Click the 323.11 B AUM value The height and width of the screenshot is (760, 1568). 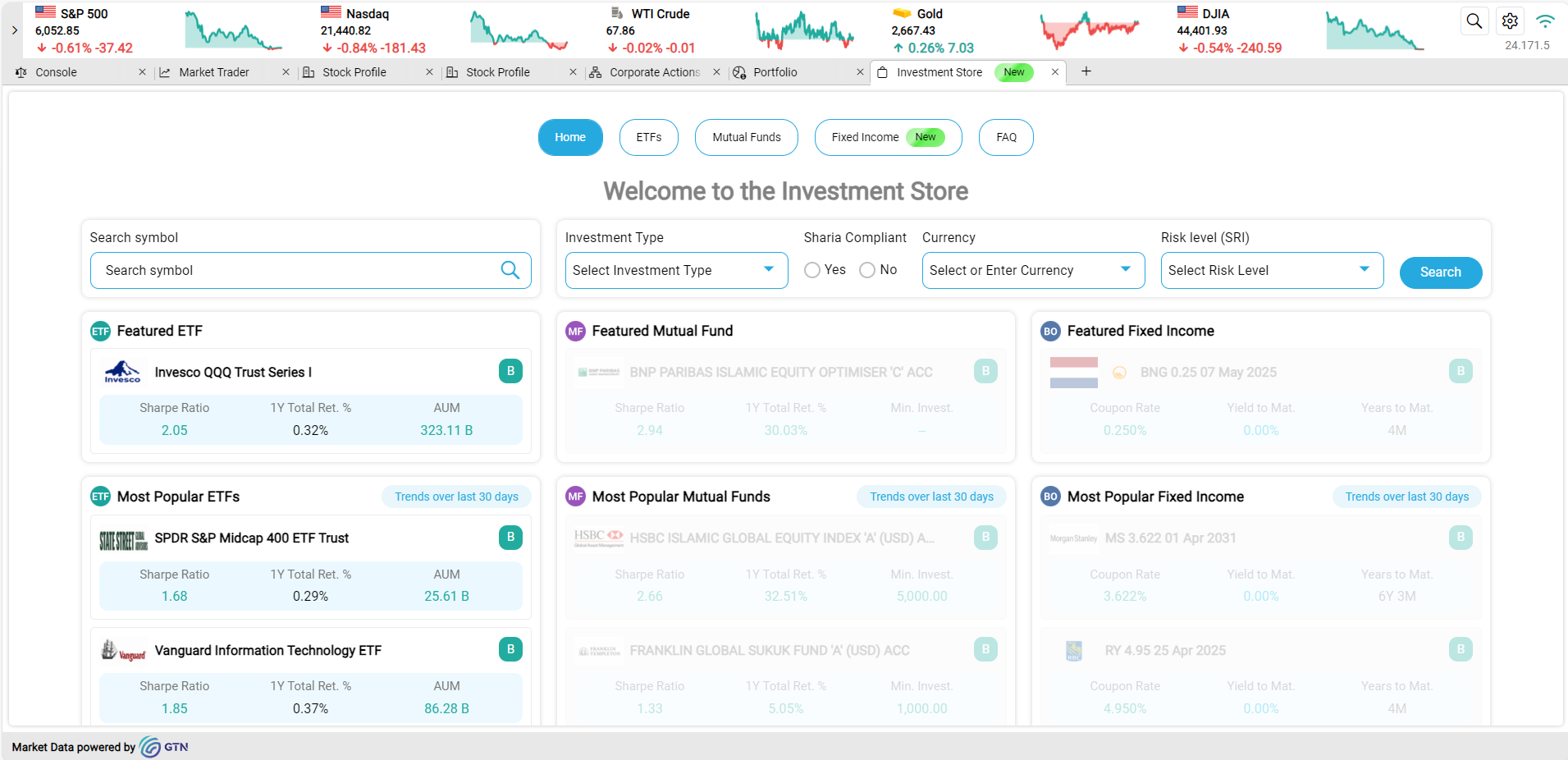coord(446,430)
